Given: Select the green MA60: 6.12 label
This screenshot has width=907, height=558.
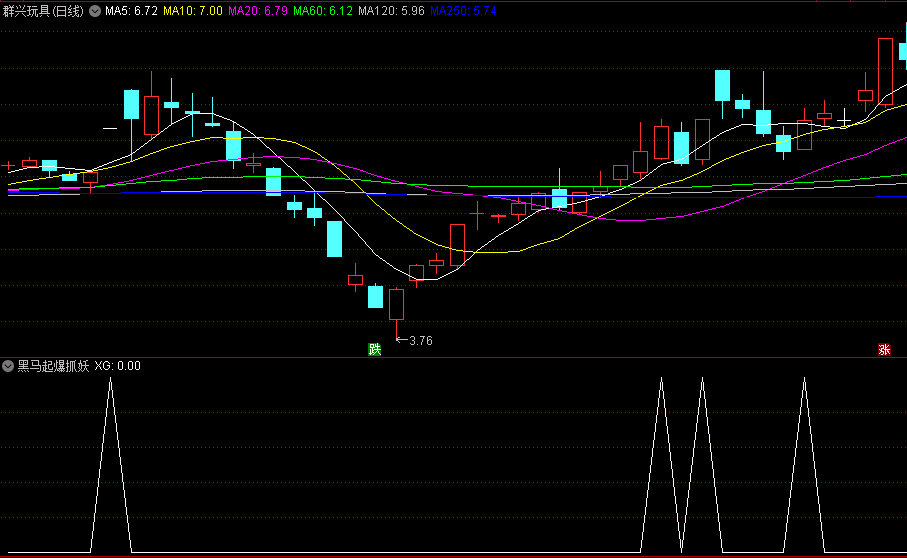Looking at the screenshot, I should coord(324,11).
